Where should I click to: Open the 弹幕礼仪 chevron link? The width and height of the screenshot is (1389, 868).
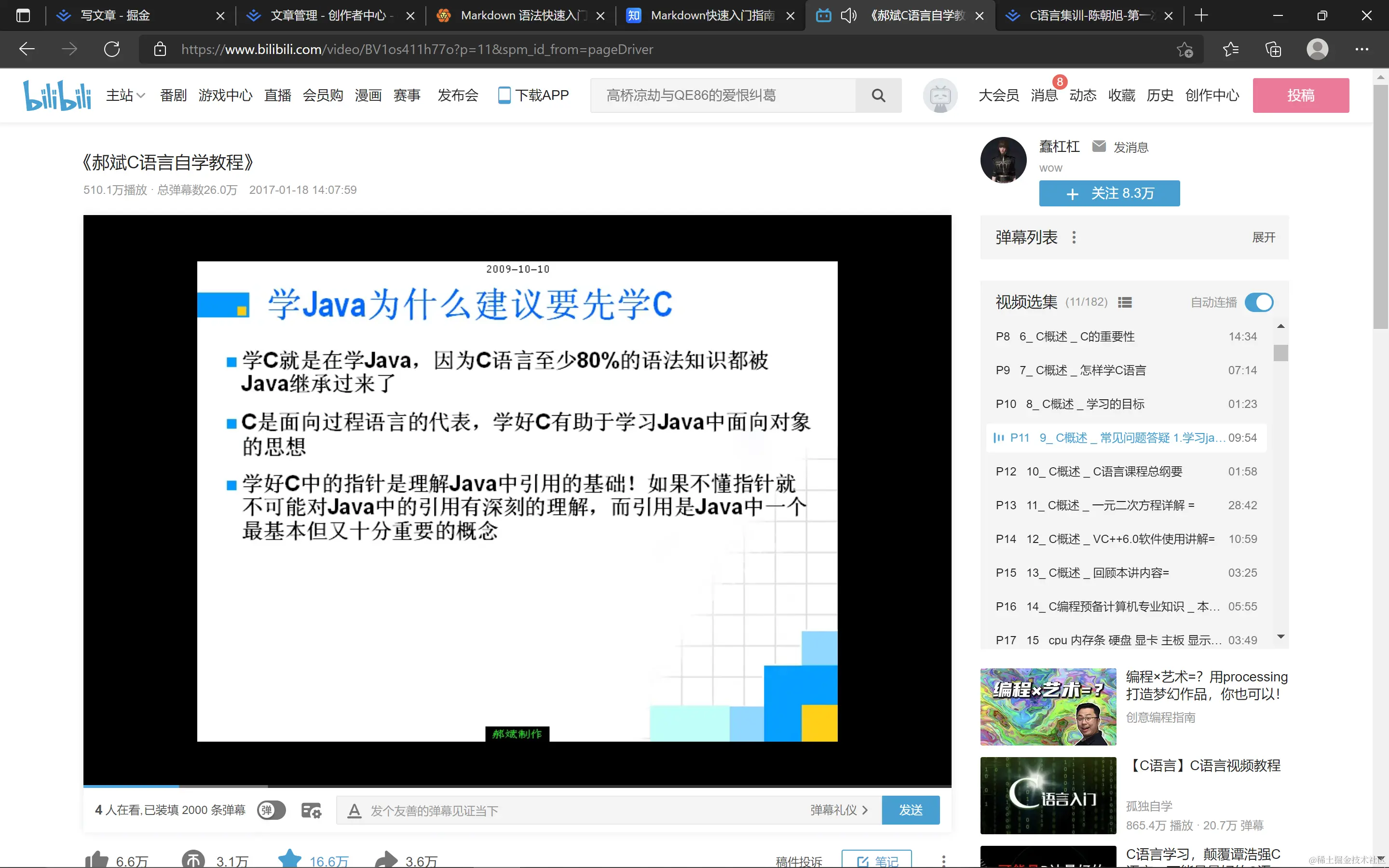(839, 810)
